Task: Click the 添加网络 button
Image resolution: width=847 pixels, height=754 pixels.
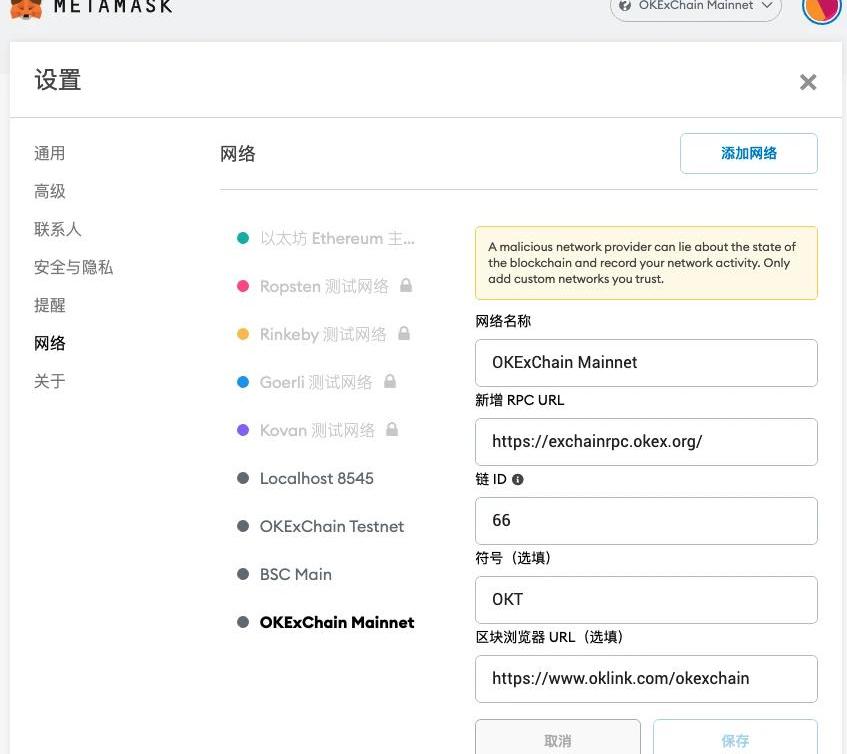Action: [x=749, y=153]
